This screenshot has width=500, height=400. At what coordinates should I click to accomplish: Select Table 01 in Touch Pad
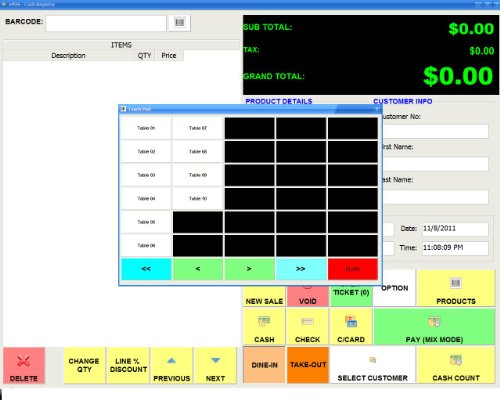coord(146,128)
